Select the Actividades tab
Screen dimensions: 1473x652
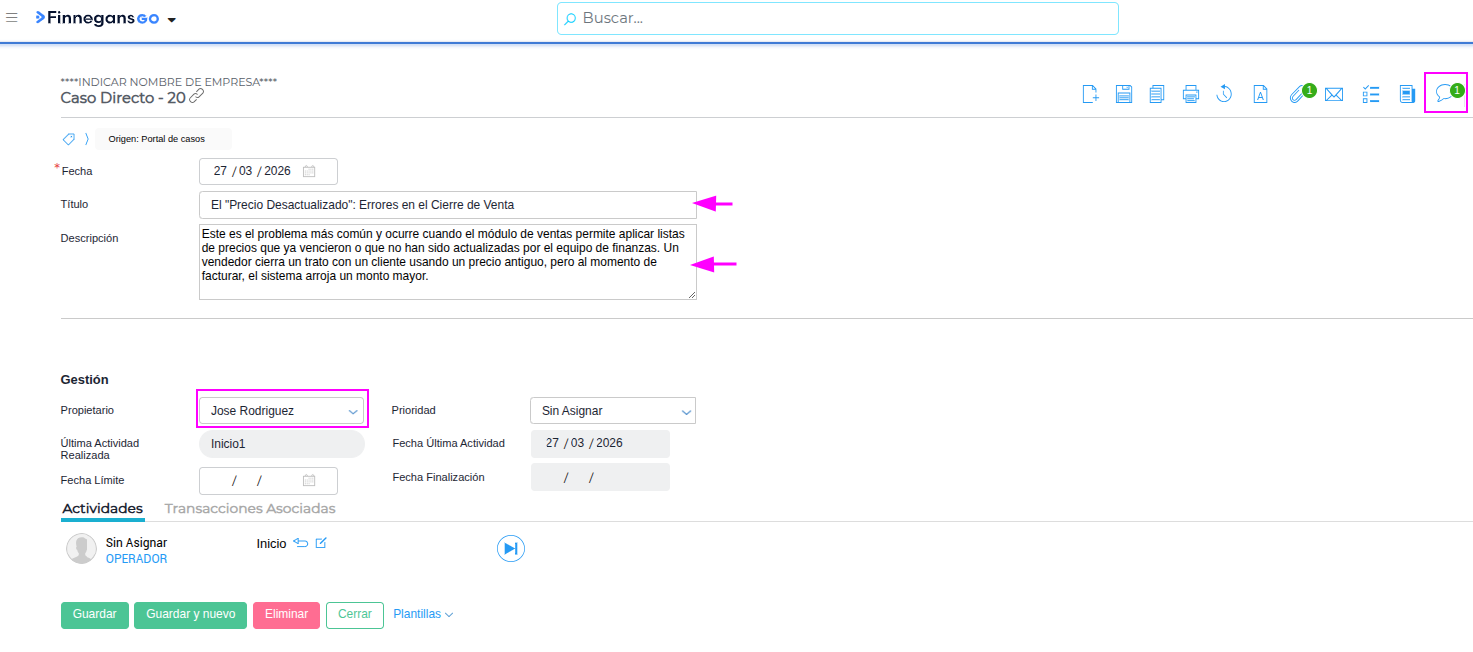tap(102, 509)
